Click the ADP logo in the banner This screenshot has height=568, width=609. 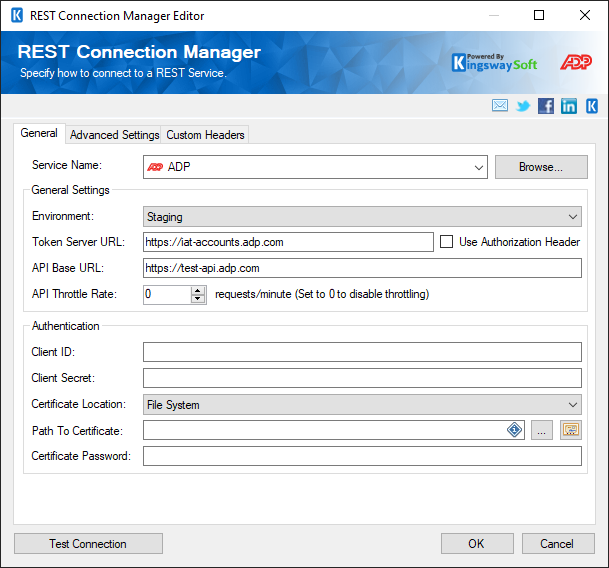tap(576, 62)
